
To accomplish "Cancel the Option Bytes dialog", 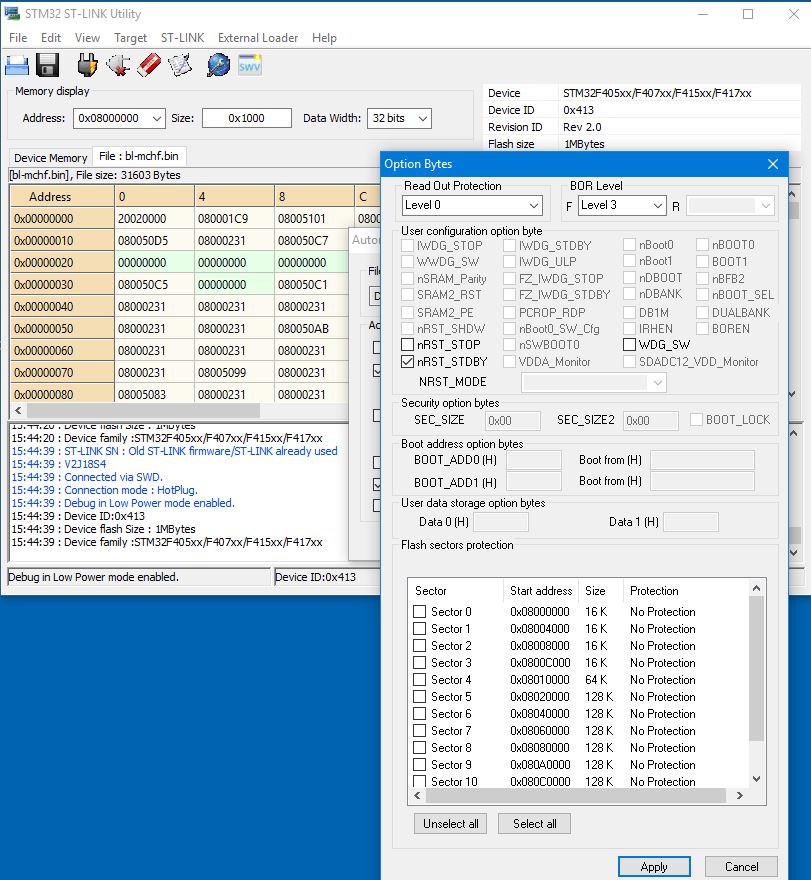I will coord(741,867).
